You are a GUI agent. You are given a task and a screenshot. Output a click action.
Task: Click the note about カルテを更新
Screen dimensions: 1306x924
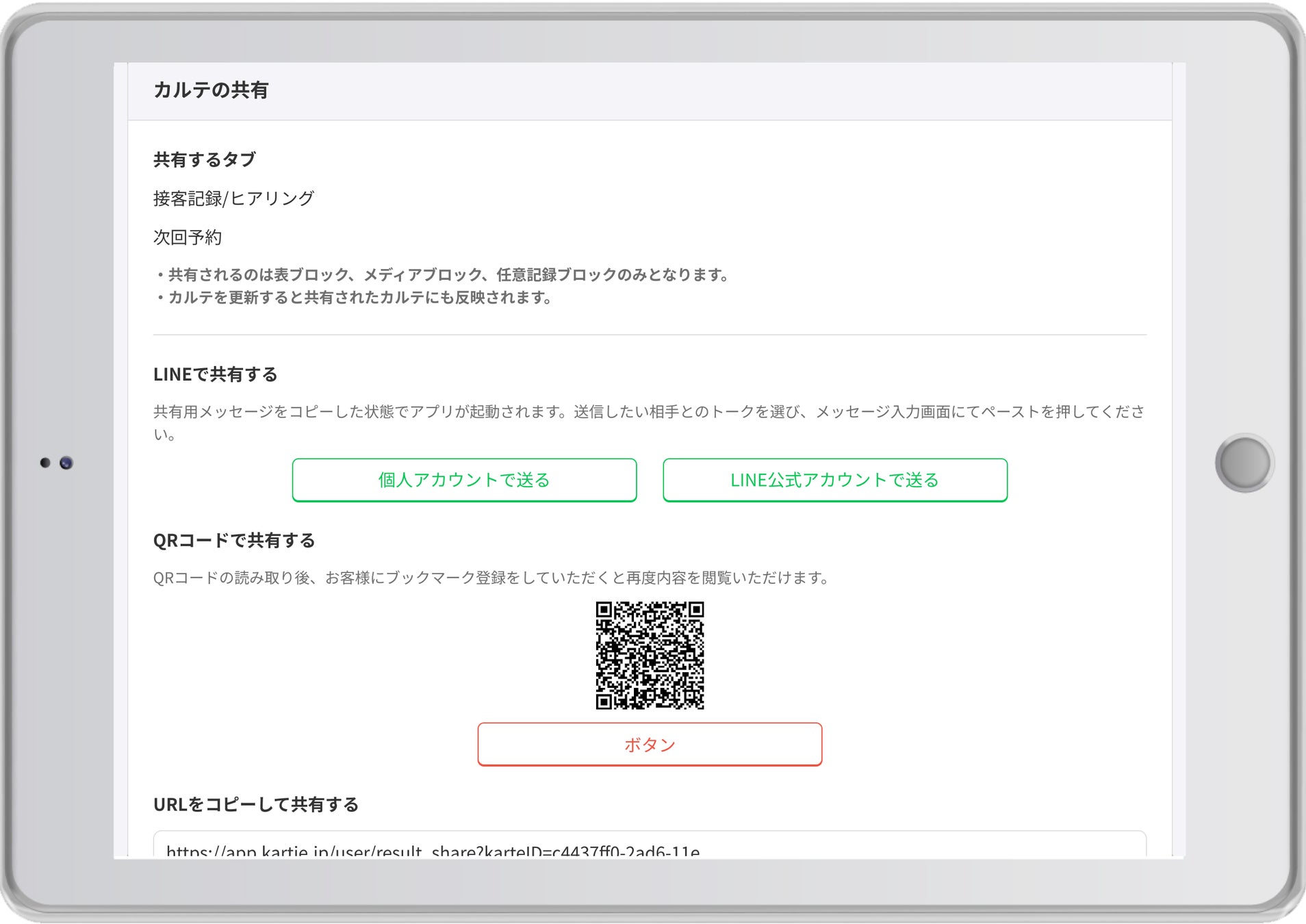tap(354, 298)
